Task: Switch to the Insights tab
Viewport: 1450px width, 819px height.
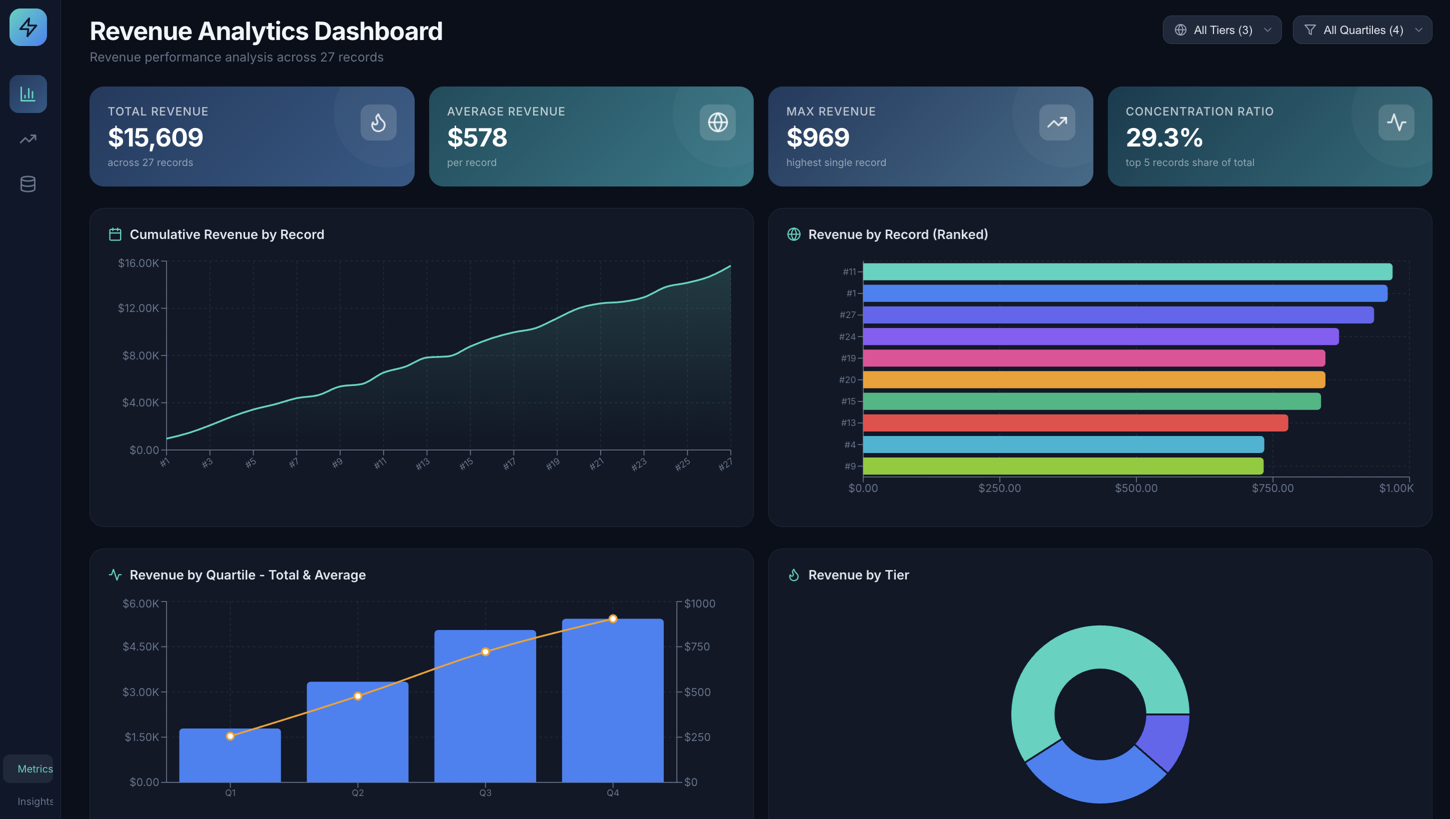Action: point(34,801)
